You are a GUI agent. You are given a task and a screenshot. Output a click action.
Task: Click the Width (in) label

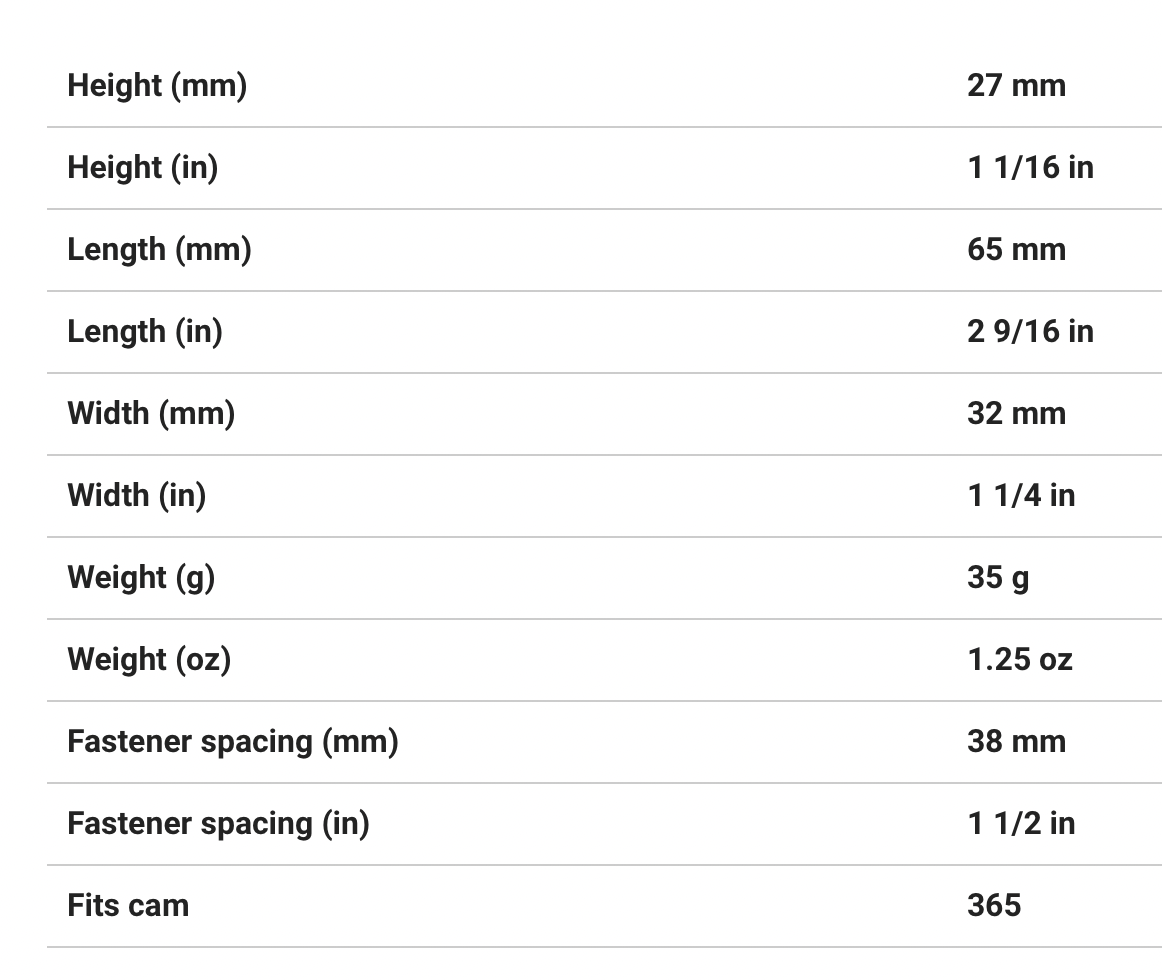137,496
